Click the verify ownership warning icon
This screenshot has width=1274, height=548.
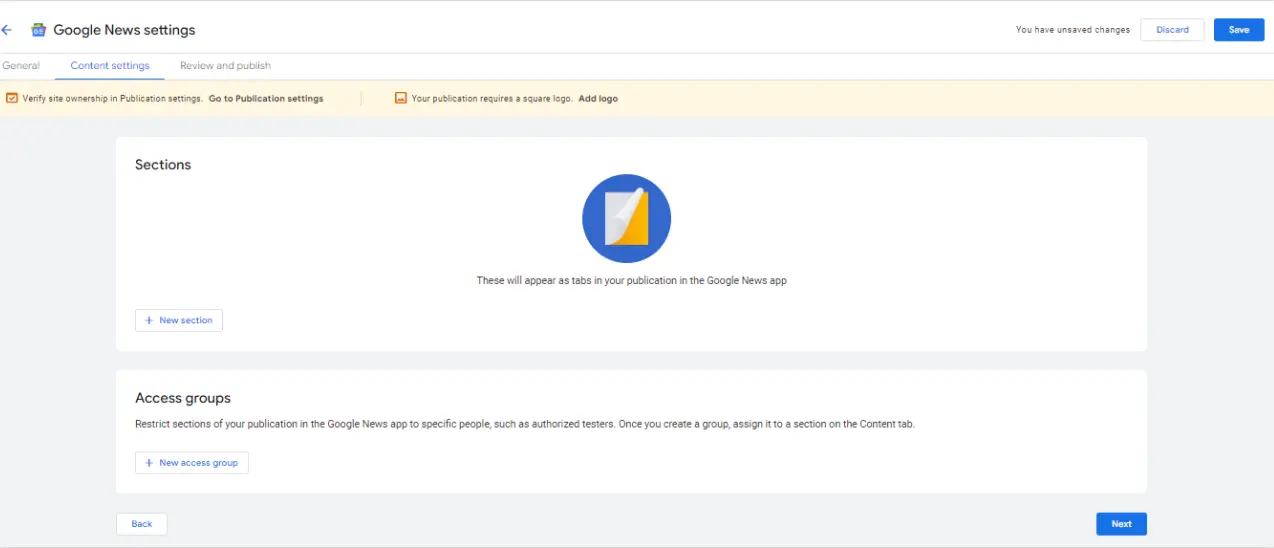click(x=12, y=98)
